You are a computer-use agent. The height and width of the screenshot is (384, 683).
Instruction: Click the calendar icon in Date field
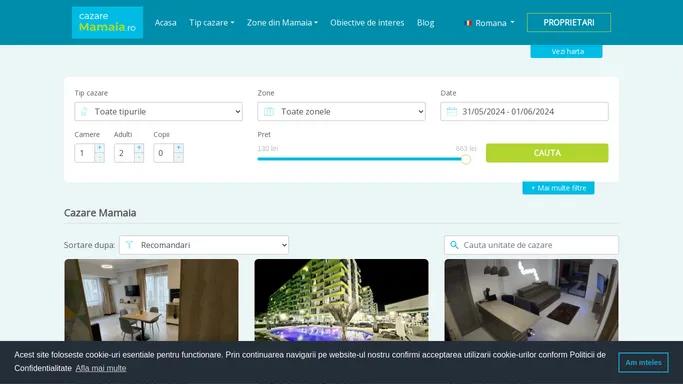(x=452, y=111)
